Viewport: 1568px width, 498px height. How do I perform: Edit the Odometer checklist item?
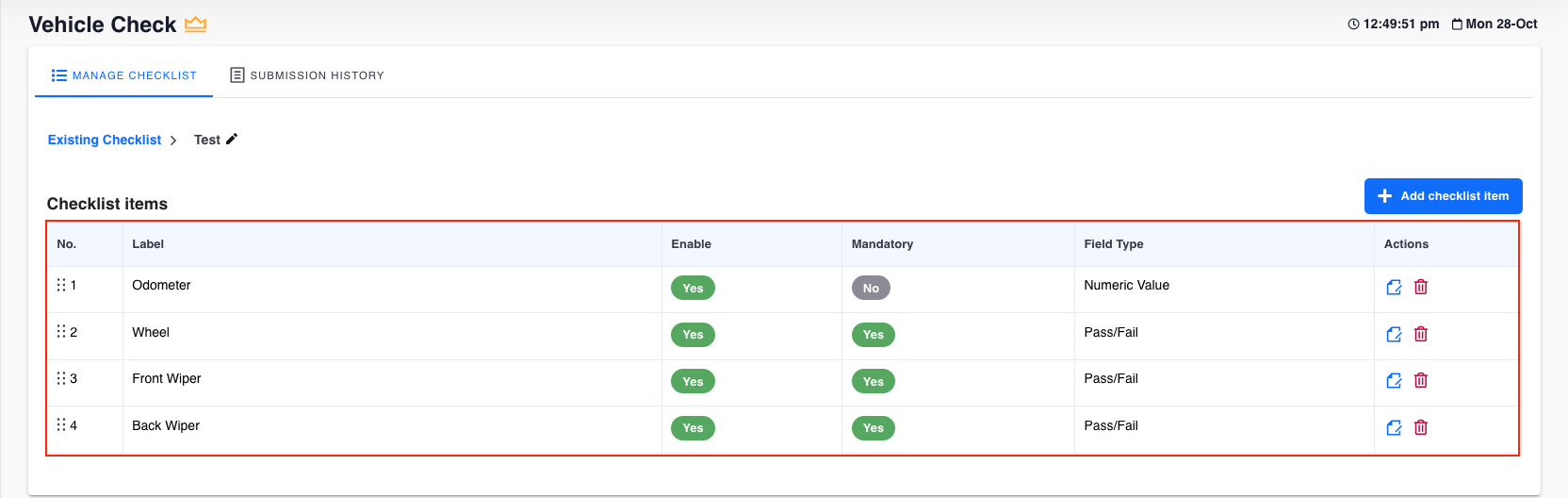click(1394, 287)
